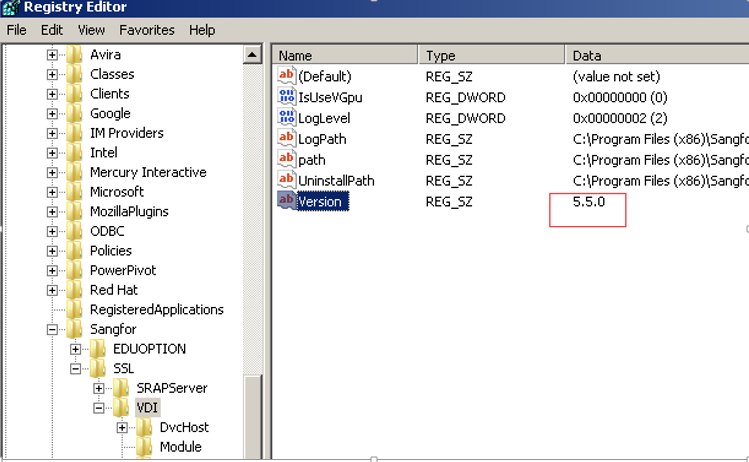Click the Version string value icon
749x462 pixels.
coord(286,201)
